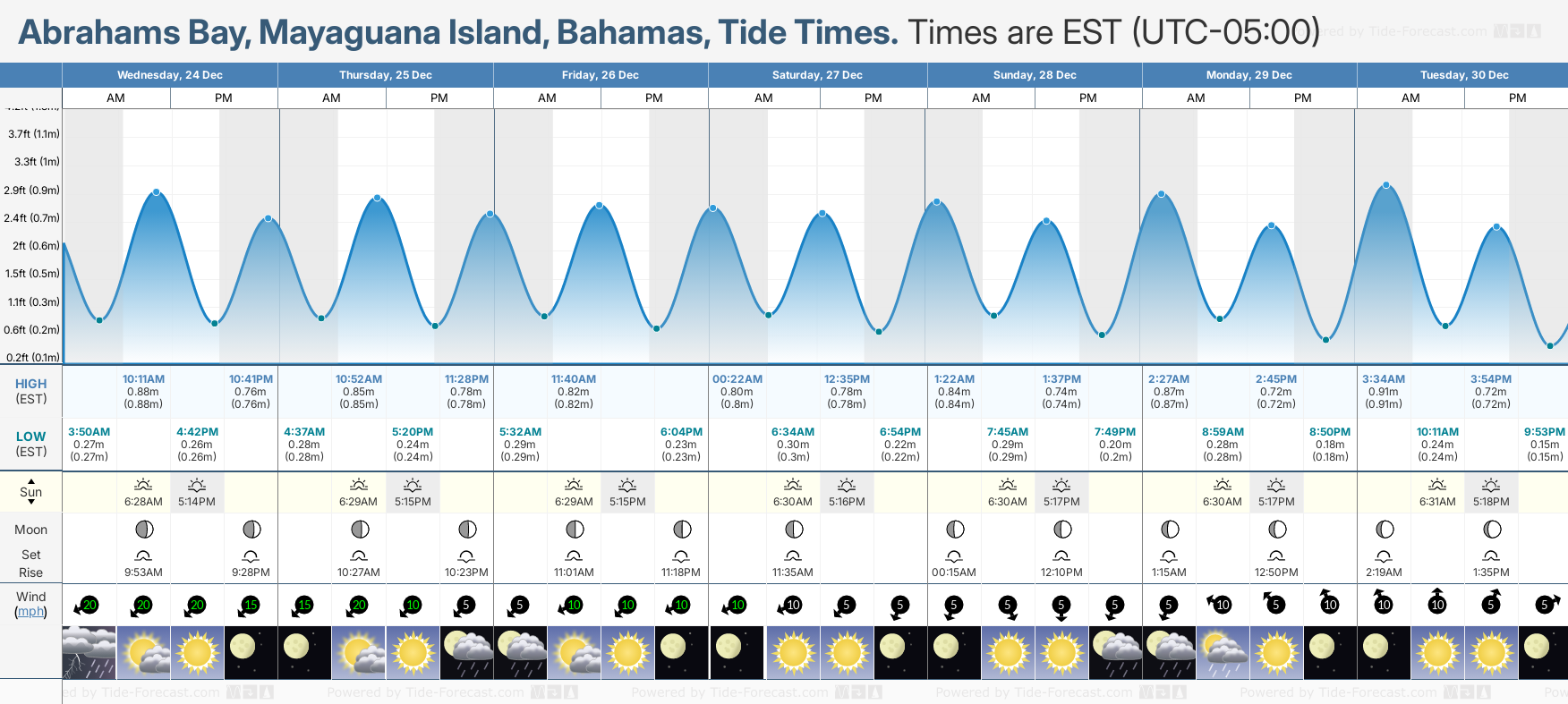Click the high tide peak marker at Tuesday 3:34AM

1386,185
